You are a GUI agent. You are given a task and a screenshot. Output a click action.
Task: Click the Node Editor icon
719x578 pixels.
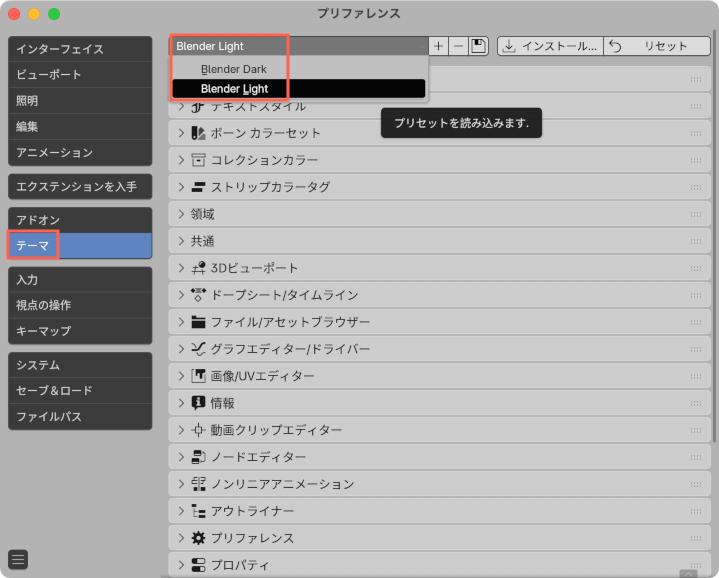tap(198, 457)
